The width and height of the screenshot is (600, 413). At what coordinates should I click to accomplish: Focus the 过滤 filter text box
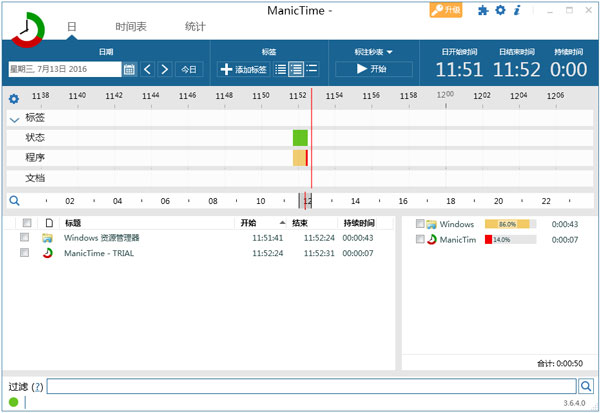pyautogui.click(x=311, y=386)
